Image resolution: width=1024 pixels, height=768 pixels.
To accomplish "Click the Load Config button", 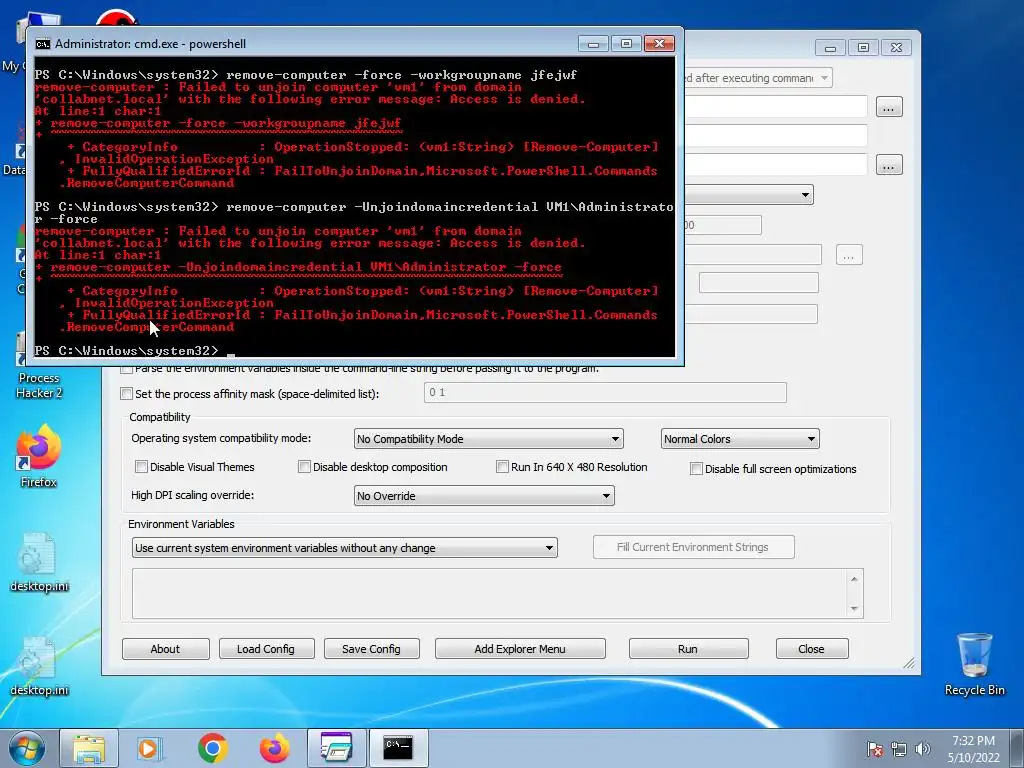I will pos(266,649).
